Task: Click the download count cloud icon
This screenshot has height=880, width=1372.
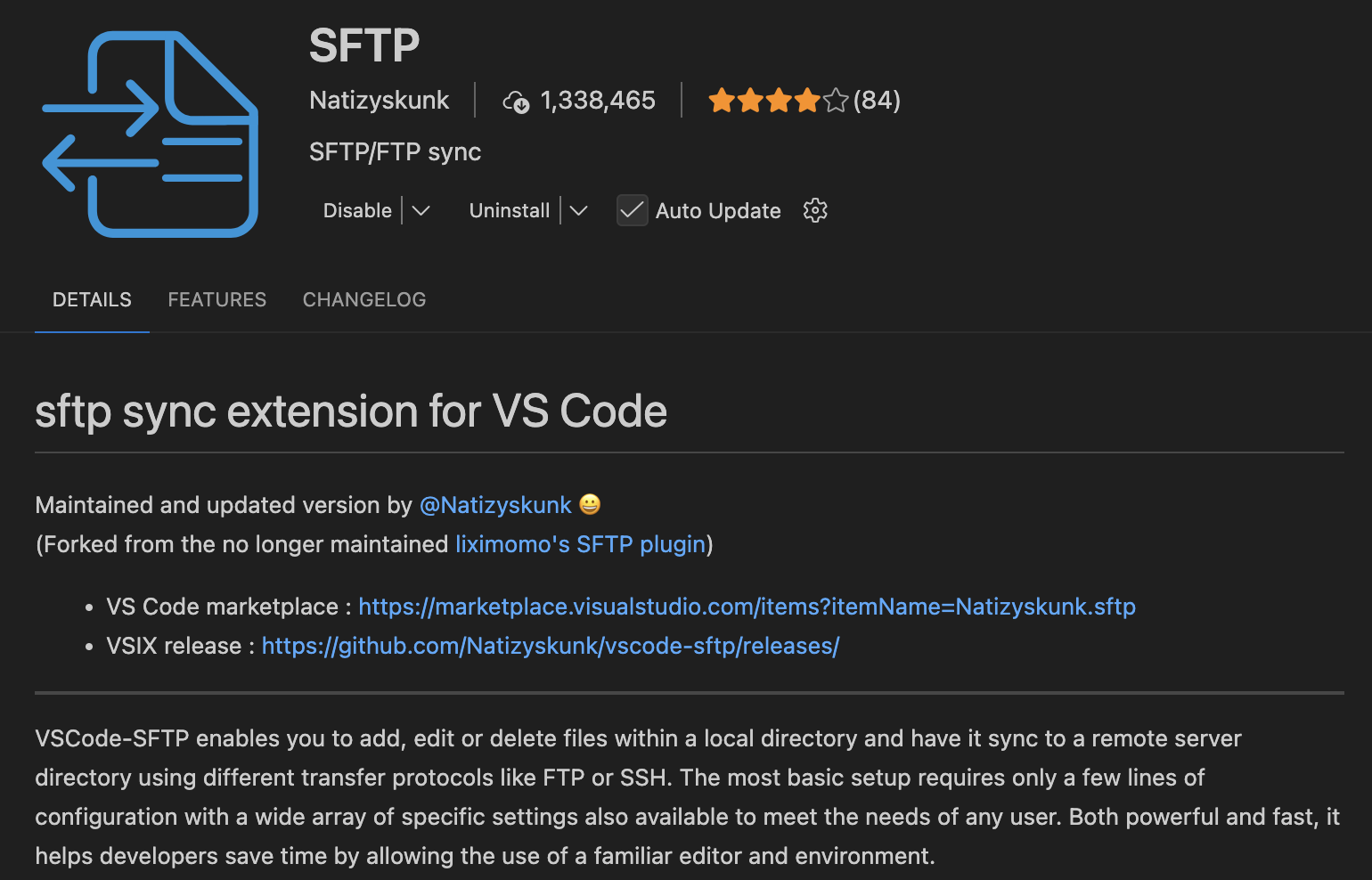Action: pyautogui.click(x=518, y=102)
